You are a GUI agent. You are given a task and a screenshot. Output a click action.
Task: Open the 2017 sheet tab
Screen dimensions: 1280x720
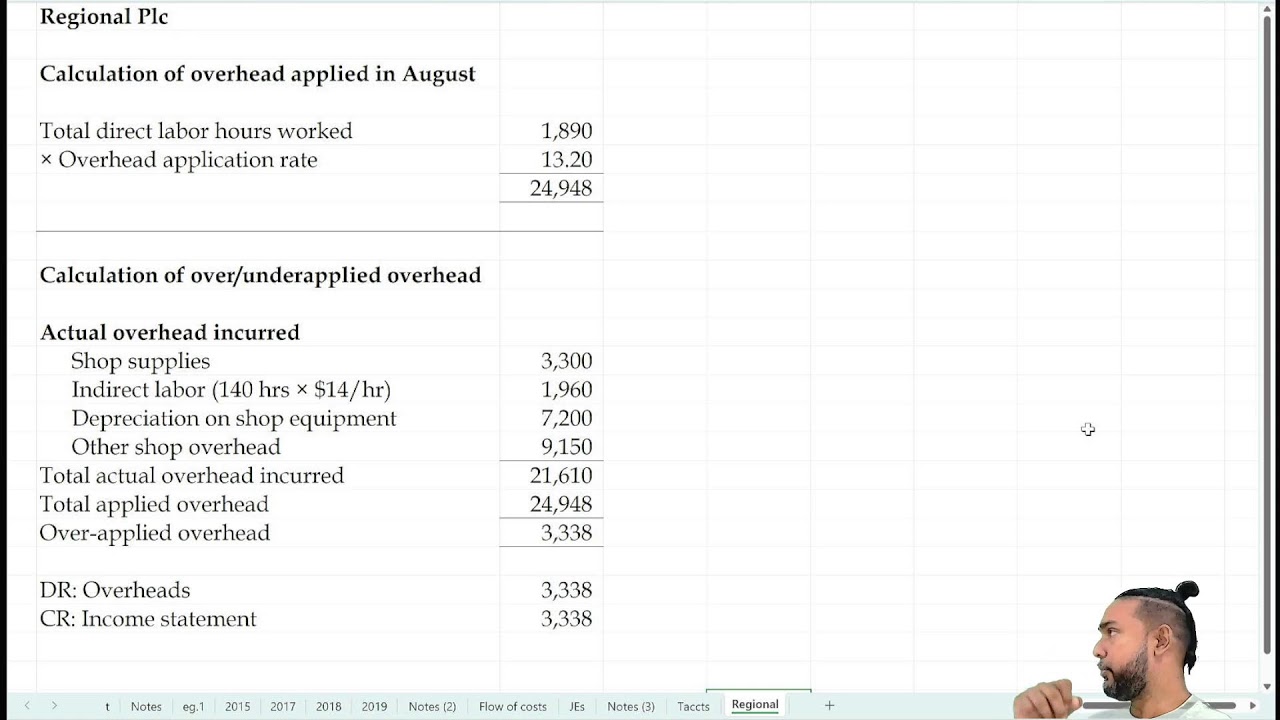pos(283,706)
